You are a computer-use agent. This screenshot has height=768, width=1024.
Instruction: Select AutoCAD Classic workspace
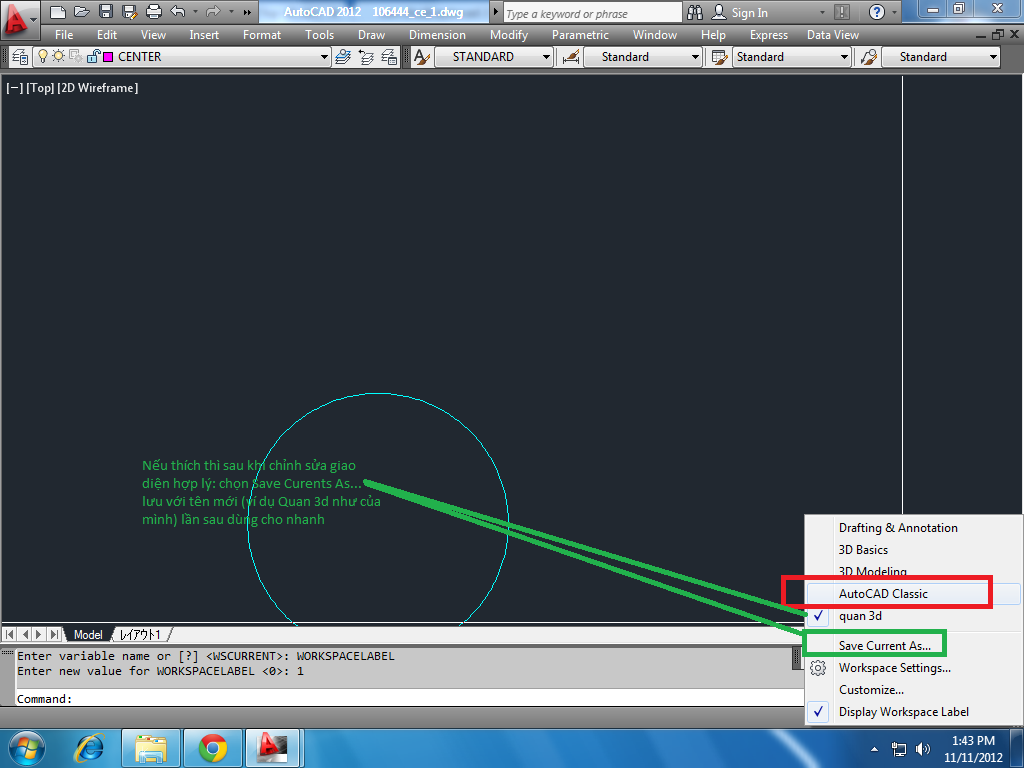pos(912,594)
